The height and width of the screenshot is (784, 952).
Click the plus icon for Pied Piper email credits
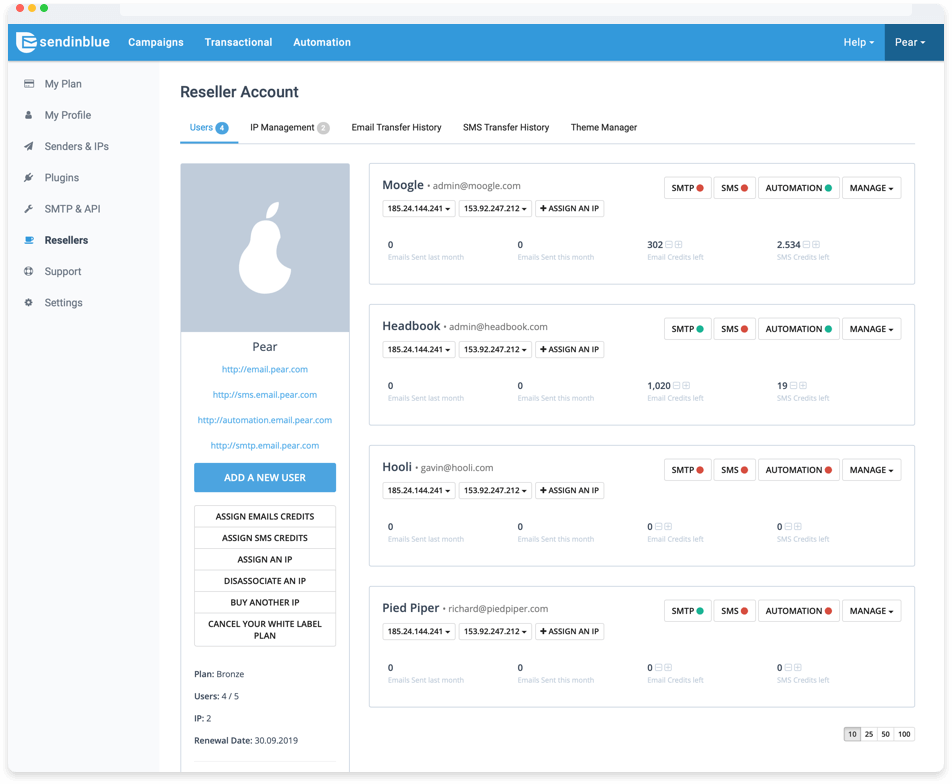point(668,667)
